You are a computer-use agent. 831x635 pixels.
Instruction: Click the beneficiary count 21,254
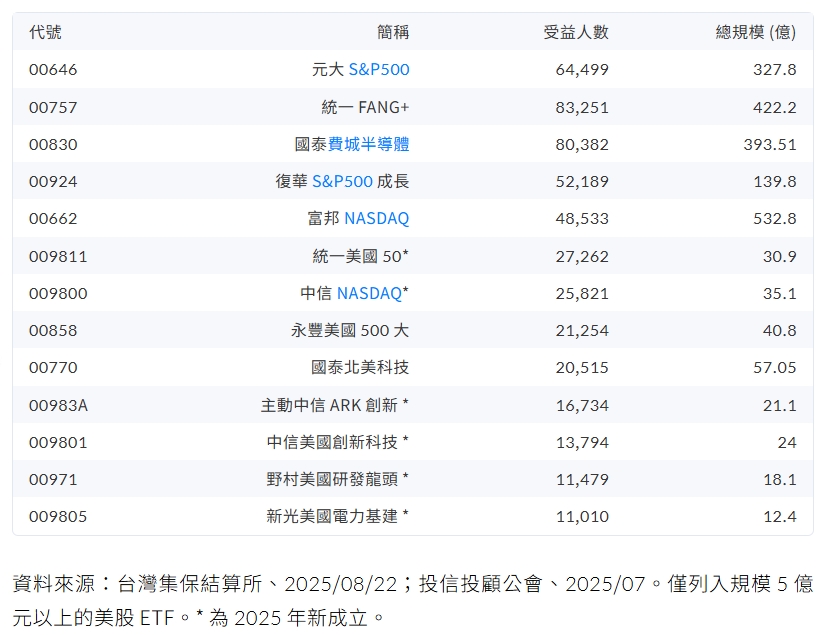pos(582,330)
